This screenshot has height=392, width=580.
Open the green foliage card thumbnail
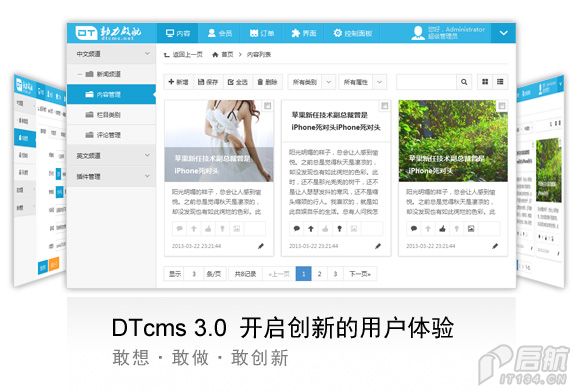[x=453, y=141]
